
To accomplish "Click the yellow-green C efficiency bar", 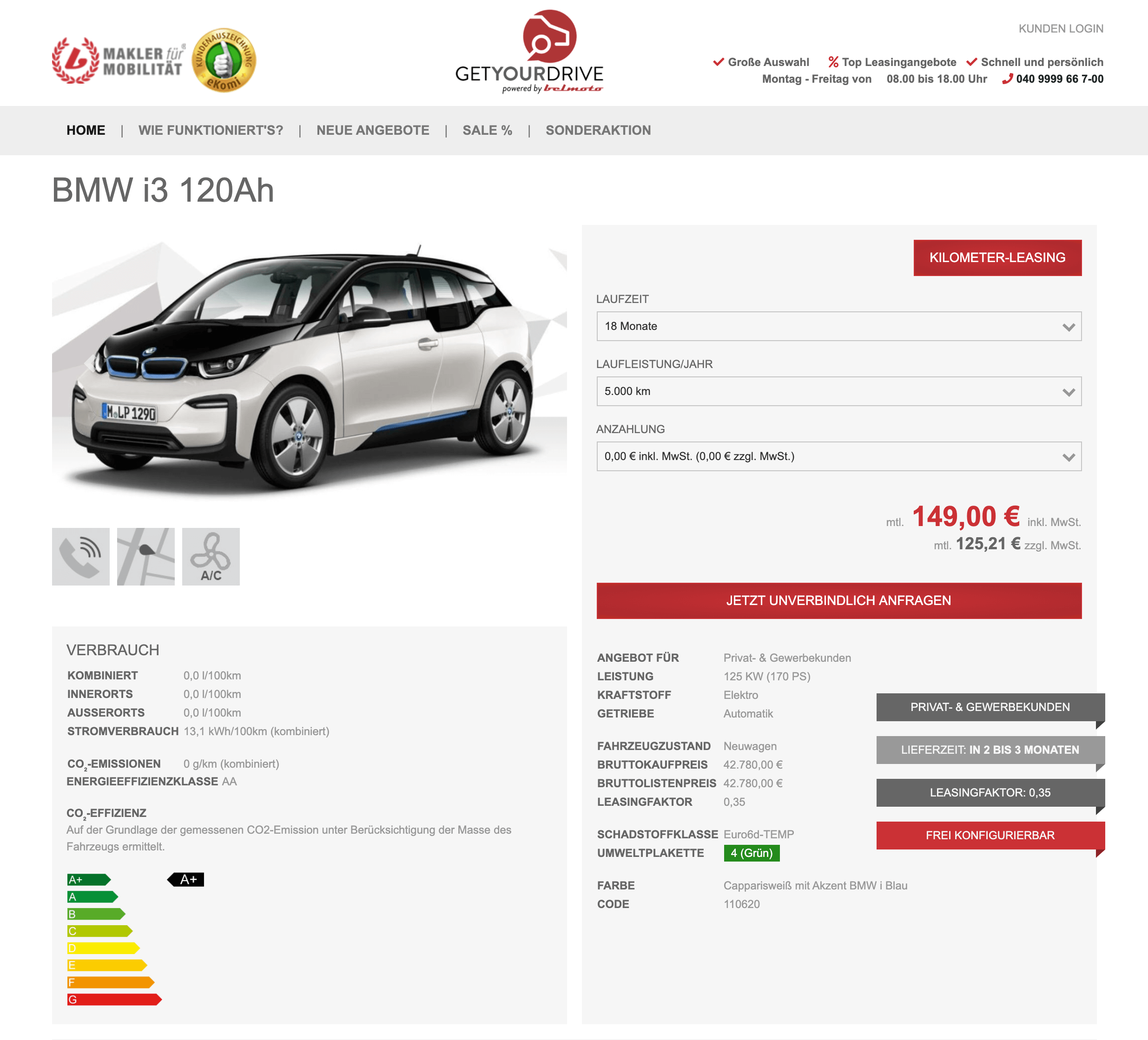I will coord(100,931).
